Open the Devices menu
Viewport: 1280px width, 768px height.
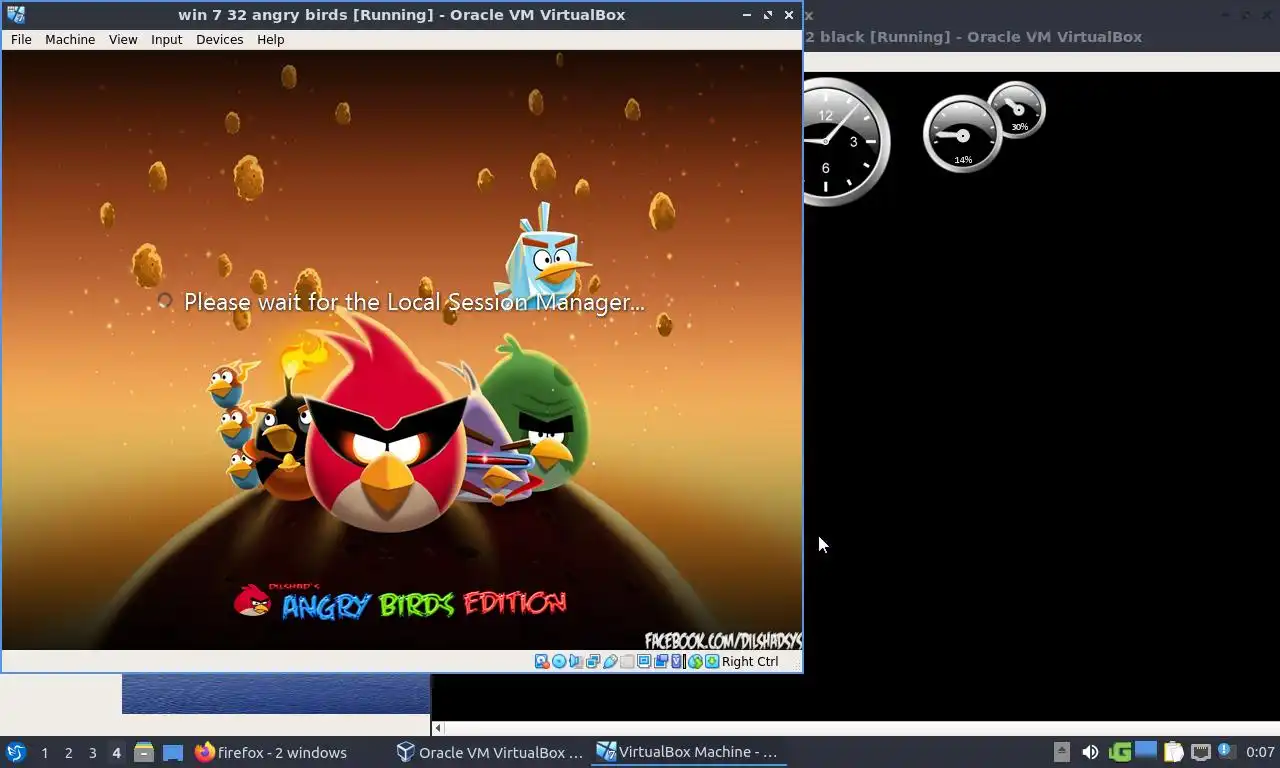point(219,39)
